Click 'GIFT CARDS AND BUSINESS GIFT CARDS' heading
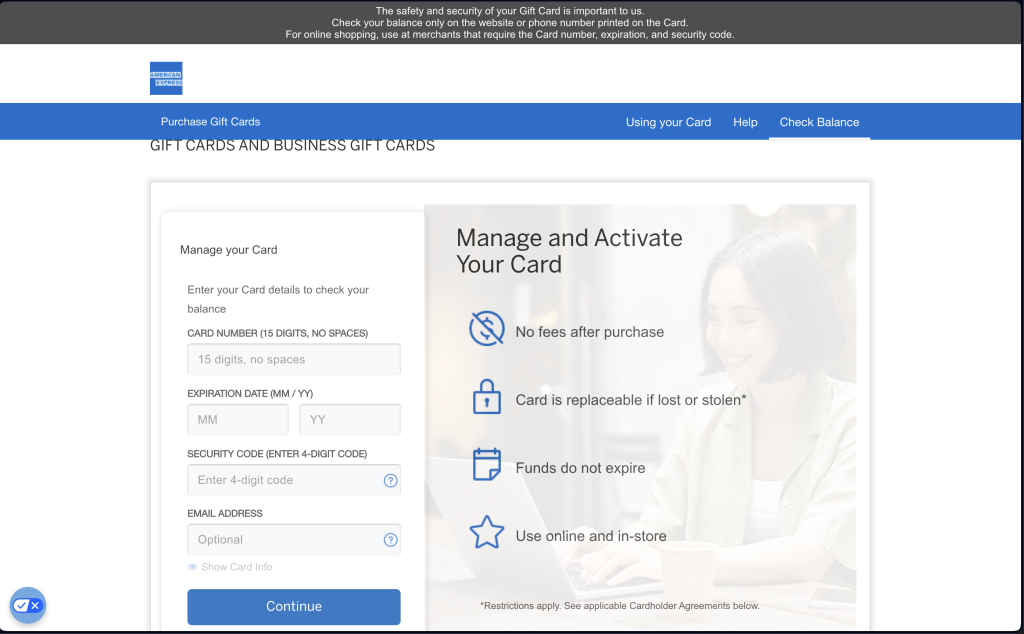Screen dimensions: 1024x634 292,146
